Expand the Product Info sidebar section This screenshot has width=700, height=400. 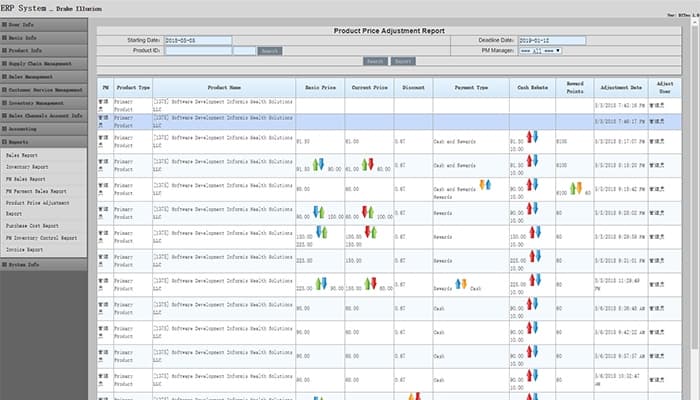tap(44, 50)
